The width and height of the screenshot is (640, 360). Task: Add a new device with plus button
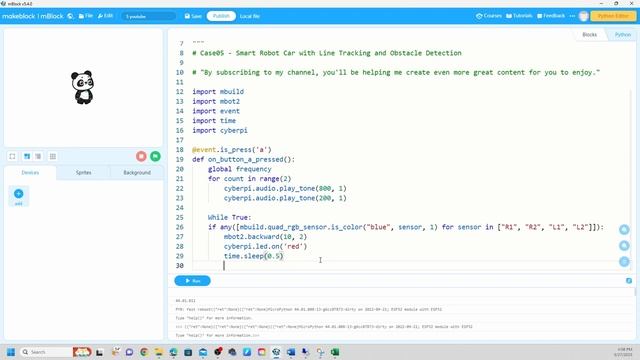point(18,194)
